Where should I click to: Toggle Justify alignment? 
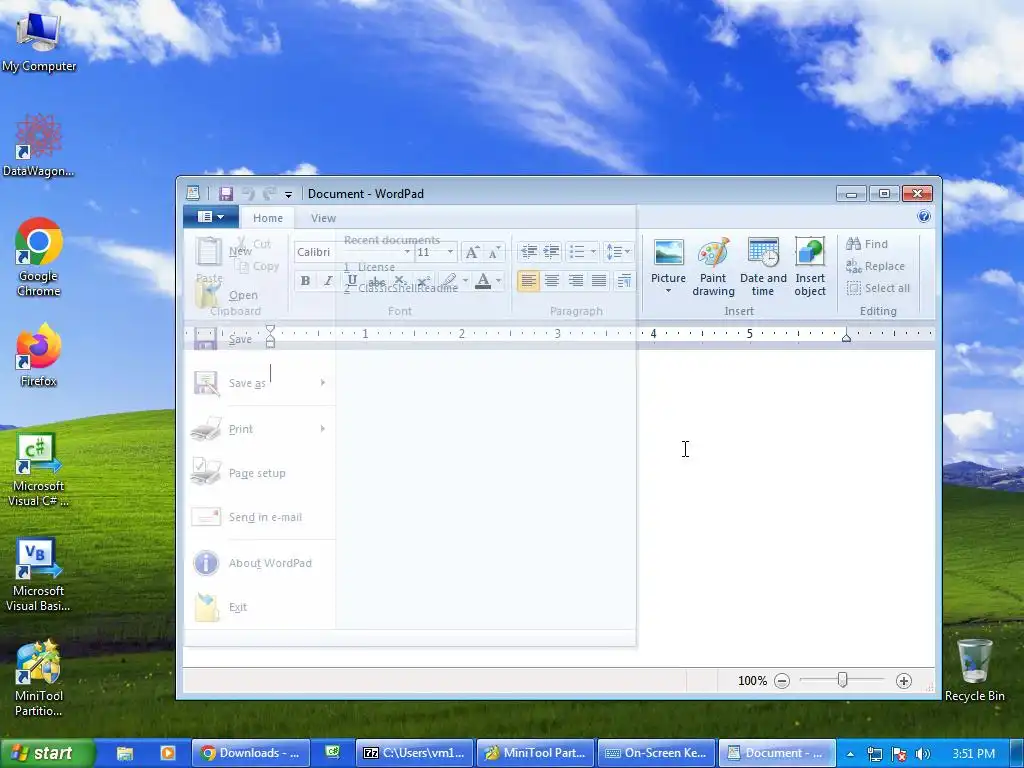599,281
